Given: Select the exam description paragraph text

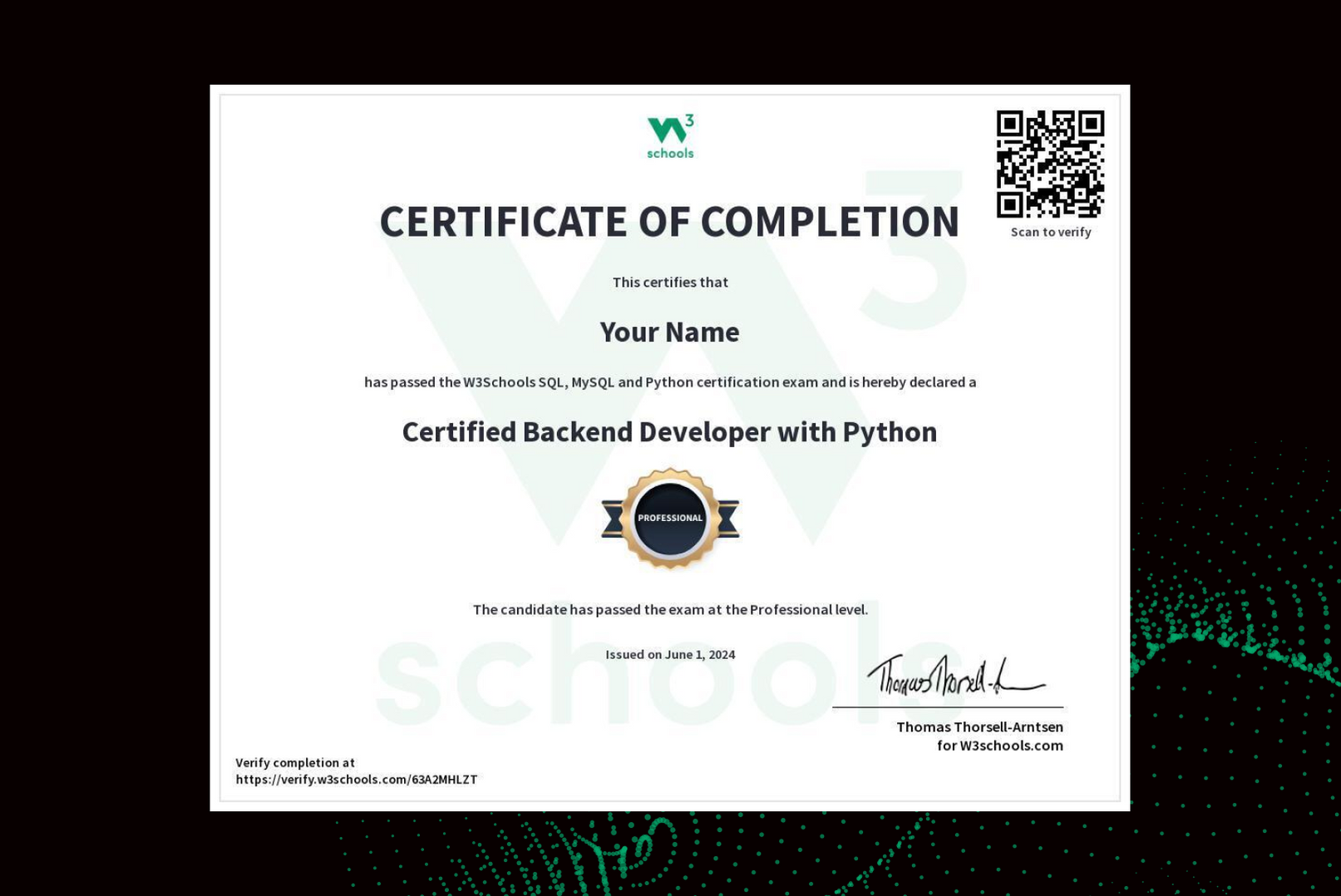Looking at the screenshot, I should (x=670, y=382).
